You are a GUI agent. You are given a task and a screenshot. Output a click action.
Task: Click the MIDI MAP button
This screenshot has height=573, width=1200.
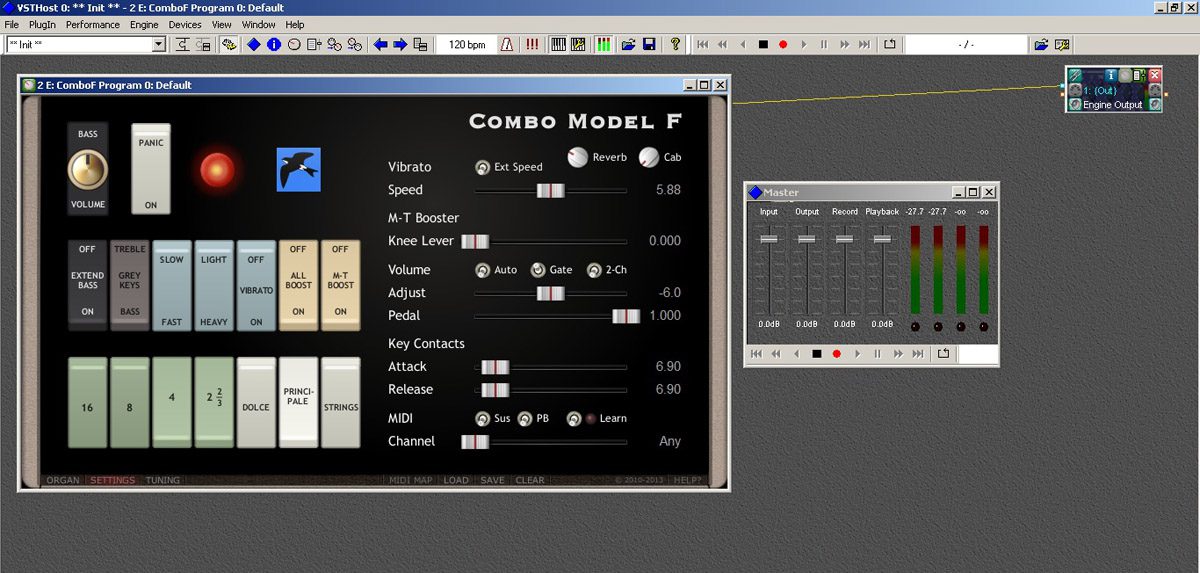tap(411, 480)
